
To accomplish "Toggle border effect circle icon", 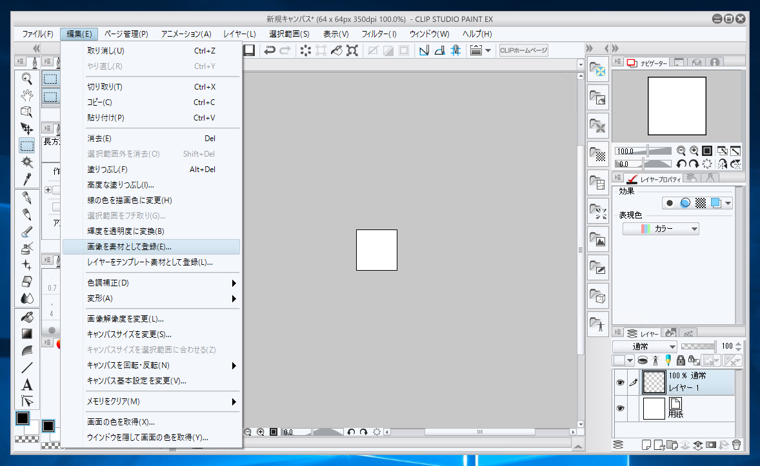I will click(669, 203).
